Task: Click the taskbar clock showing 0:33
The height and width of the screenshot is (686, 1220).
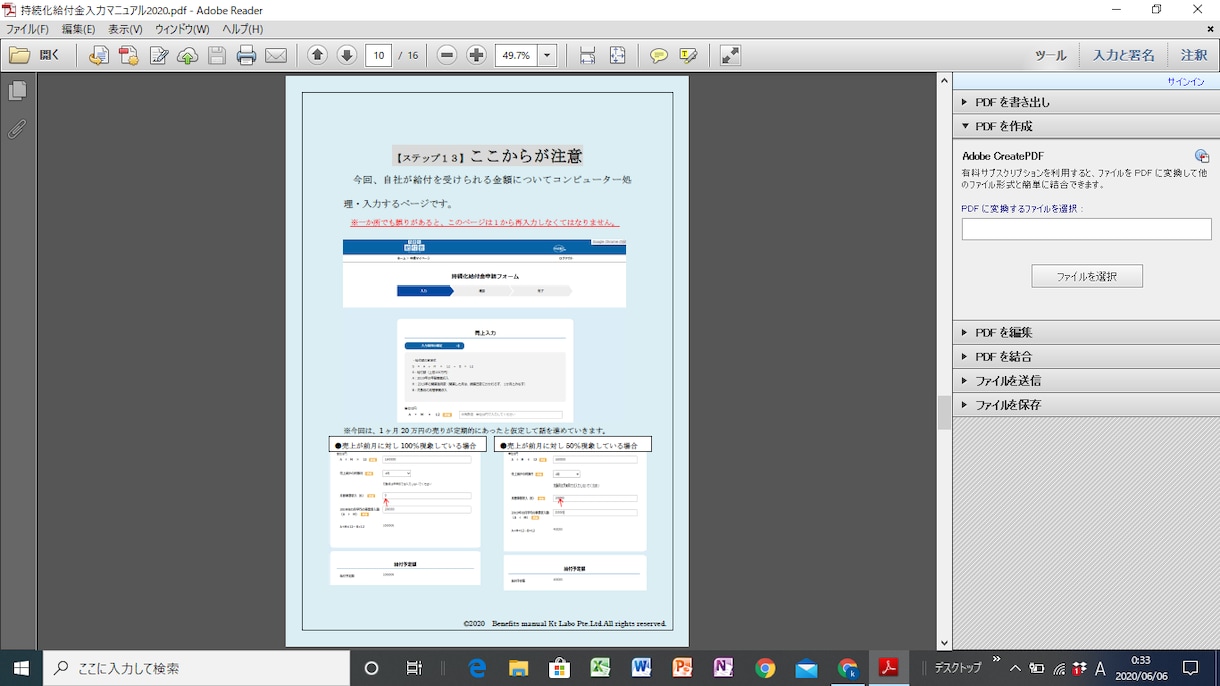Action: tap(1140, 668)
